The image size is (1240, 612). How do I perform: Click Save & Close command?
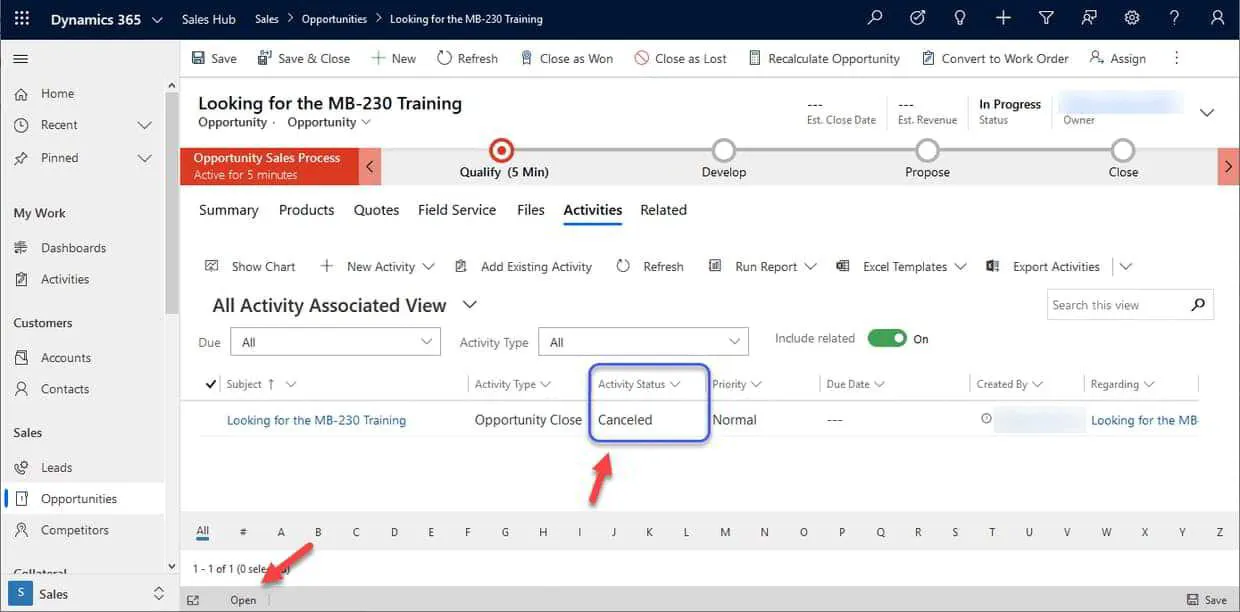pos(304,58)
